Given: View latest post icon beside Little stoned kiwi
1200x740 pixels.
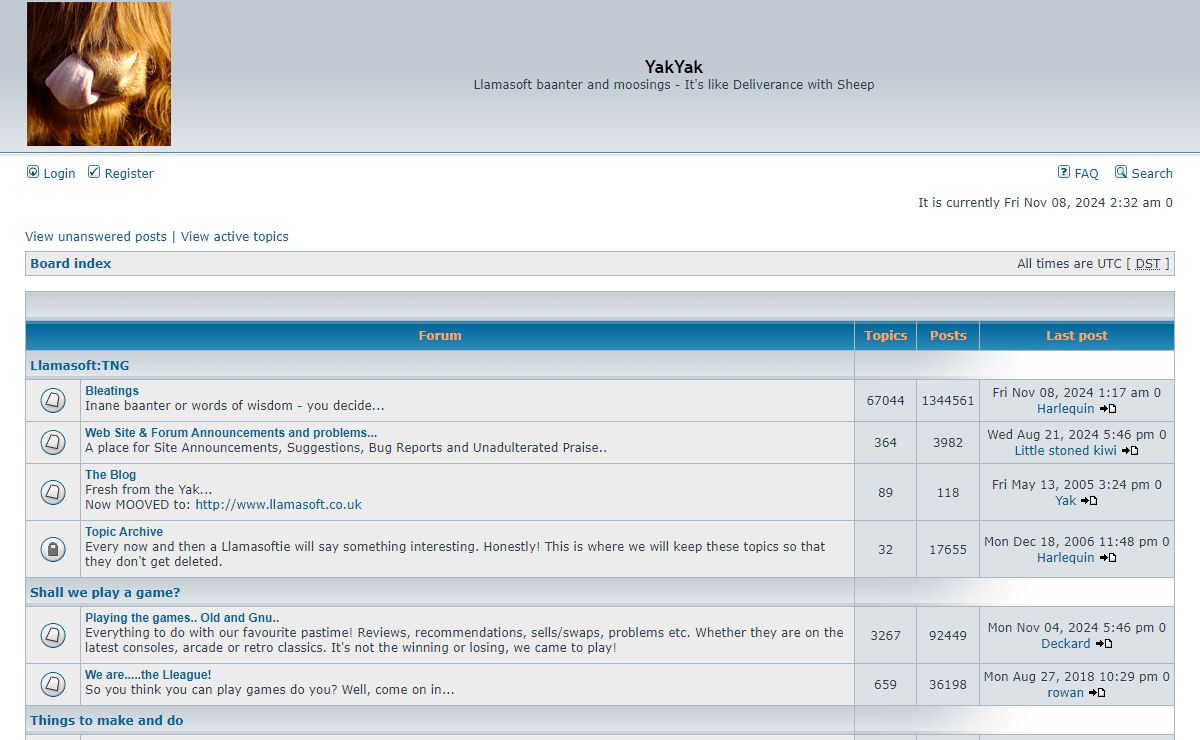Looking at the screenshot, I should pyautogui.click(x=1130, y=451).
